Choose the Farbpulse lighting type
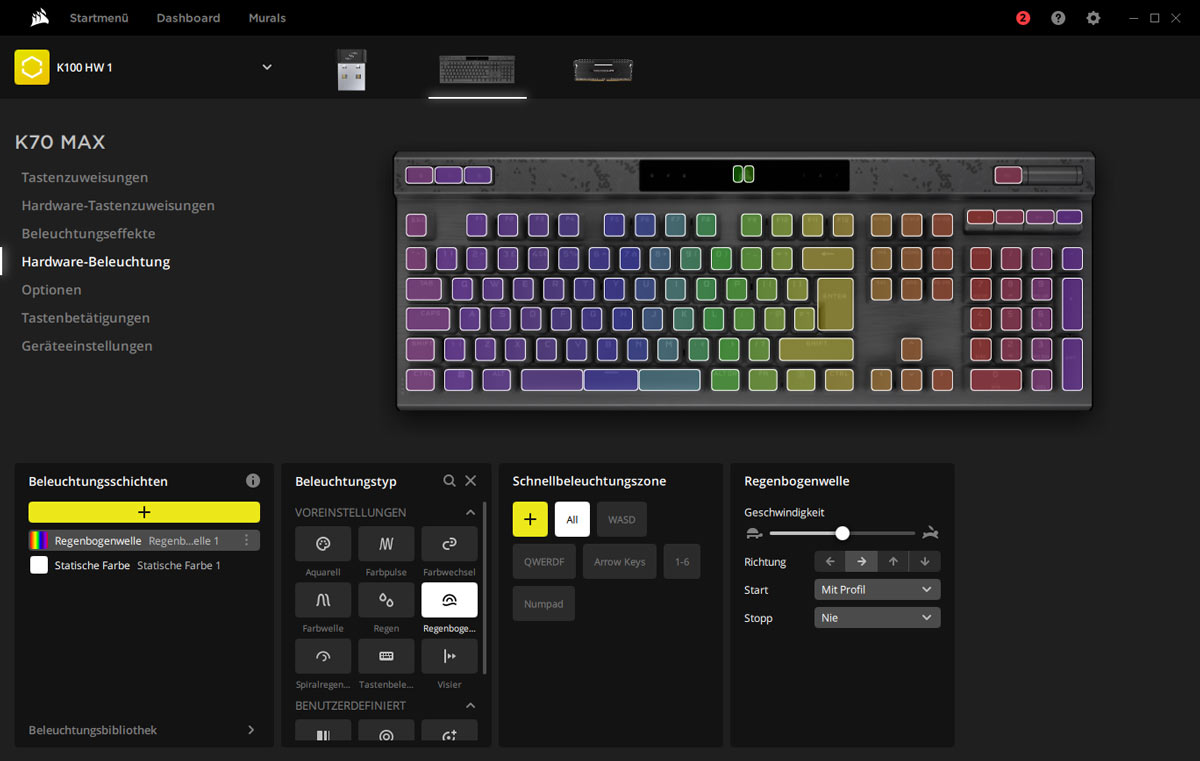This screenshot has height=761, width=1200. click(x=386, y=544)
